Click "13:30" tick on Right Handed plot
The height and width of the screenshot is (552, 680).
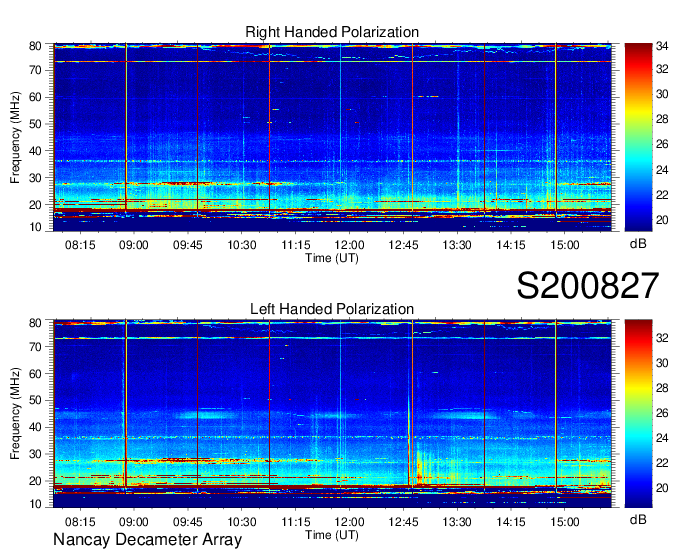[457, 245]
